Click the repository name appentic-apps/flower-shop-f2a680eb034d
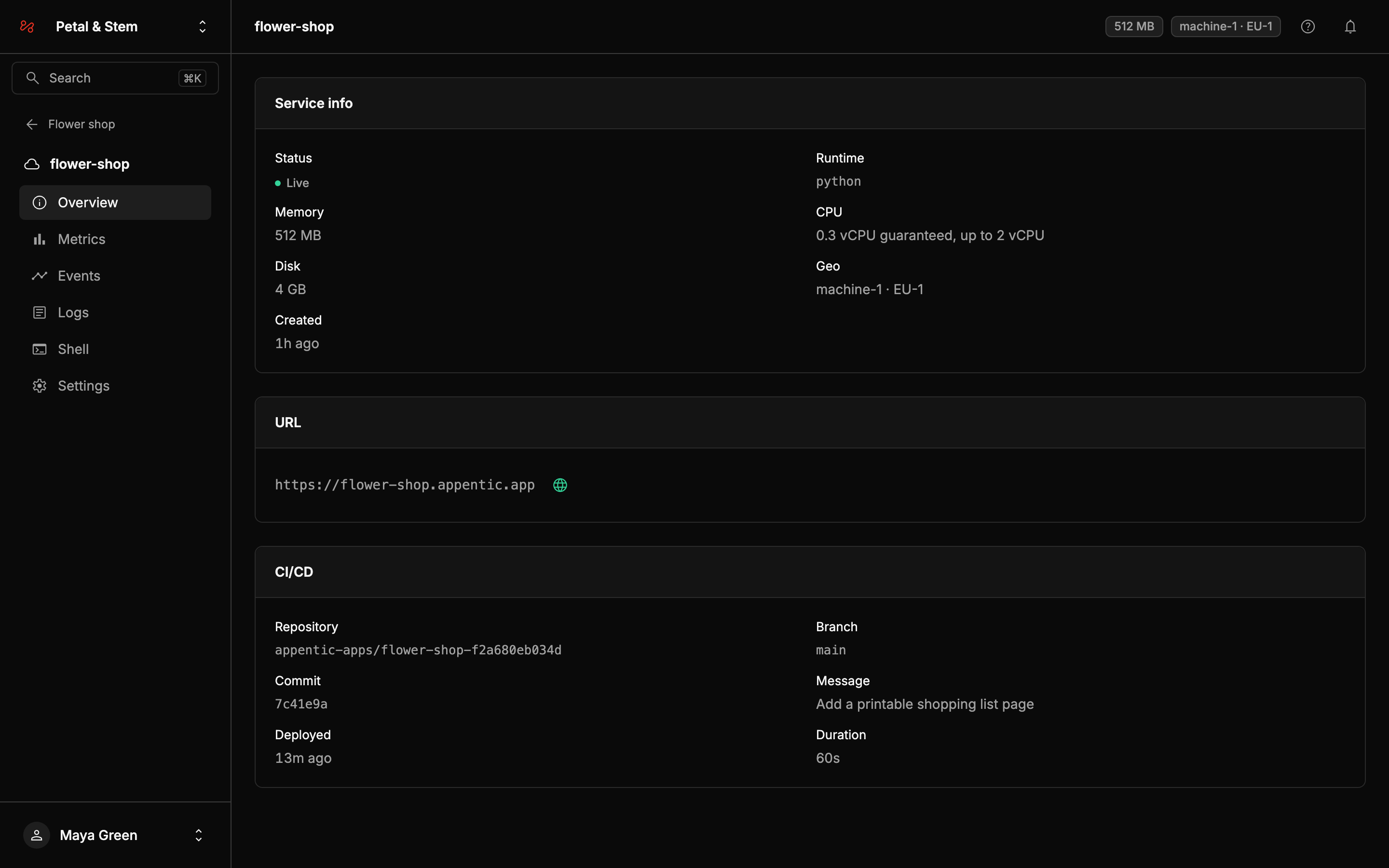1389x868 pixels. point(418,650)
